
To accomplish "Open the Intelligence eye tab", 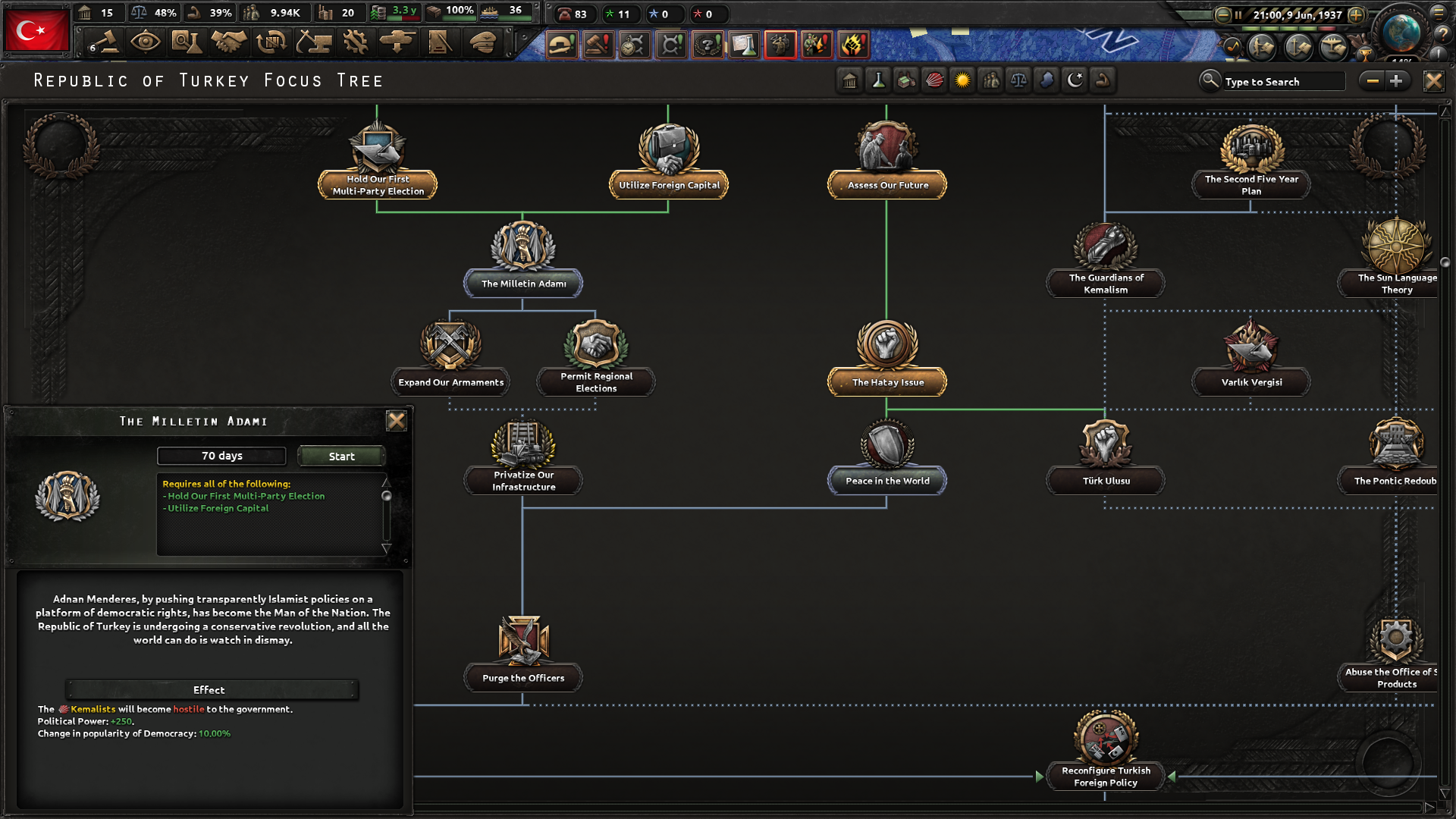I will [145, 42].
